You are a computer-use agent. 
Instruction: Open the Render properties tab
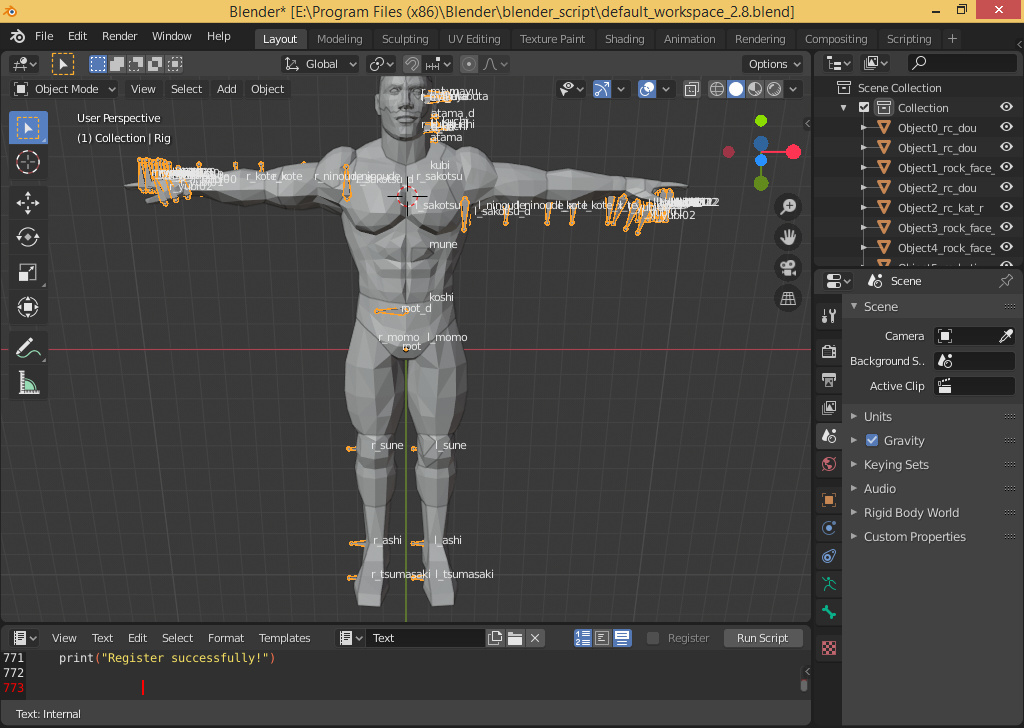[829, 351]
